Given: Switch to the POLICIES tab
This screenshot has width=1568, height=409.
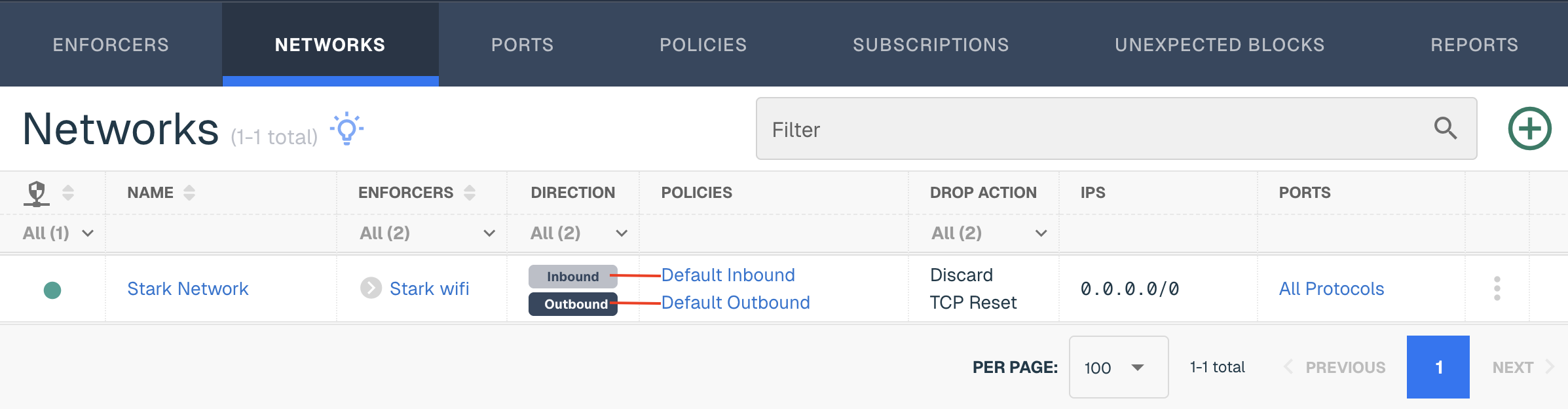Looking at the screenshot, I should pos(703,45).
